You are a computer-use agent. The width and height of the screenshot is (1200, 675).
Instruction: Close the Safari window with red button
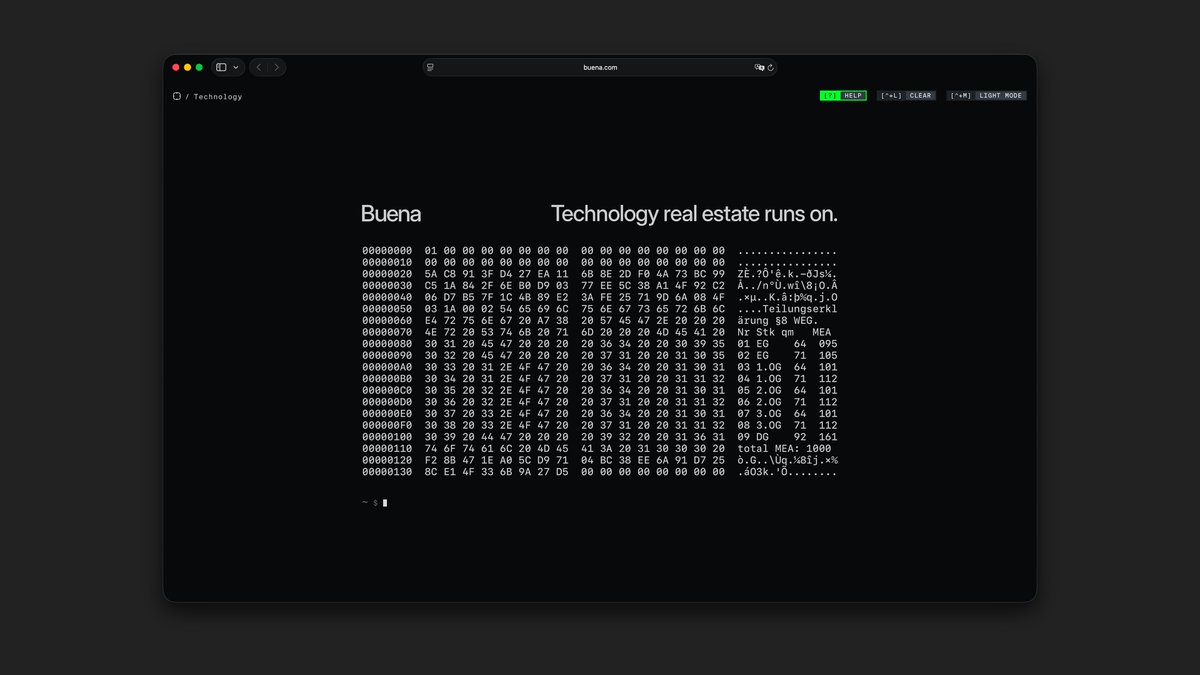(x=176, y=67)
